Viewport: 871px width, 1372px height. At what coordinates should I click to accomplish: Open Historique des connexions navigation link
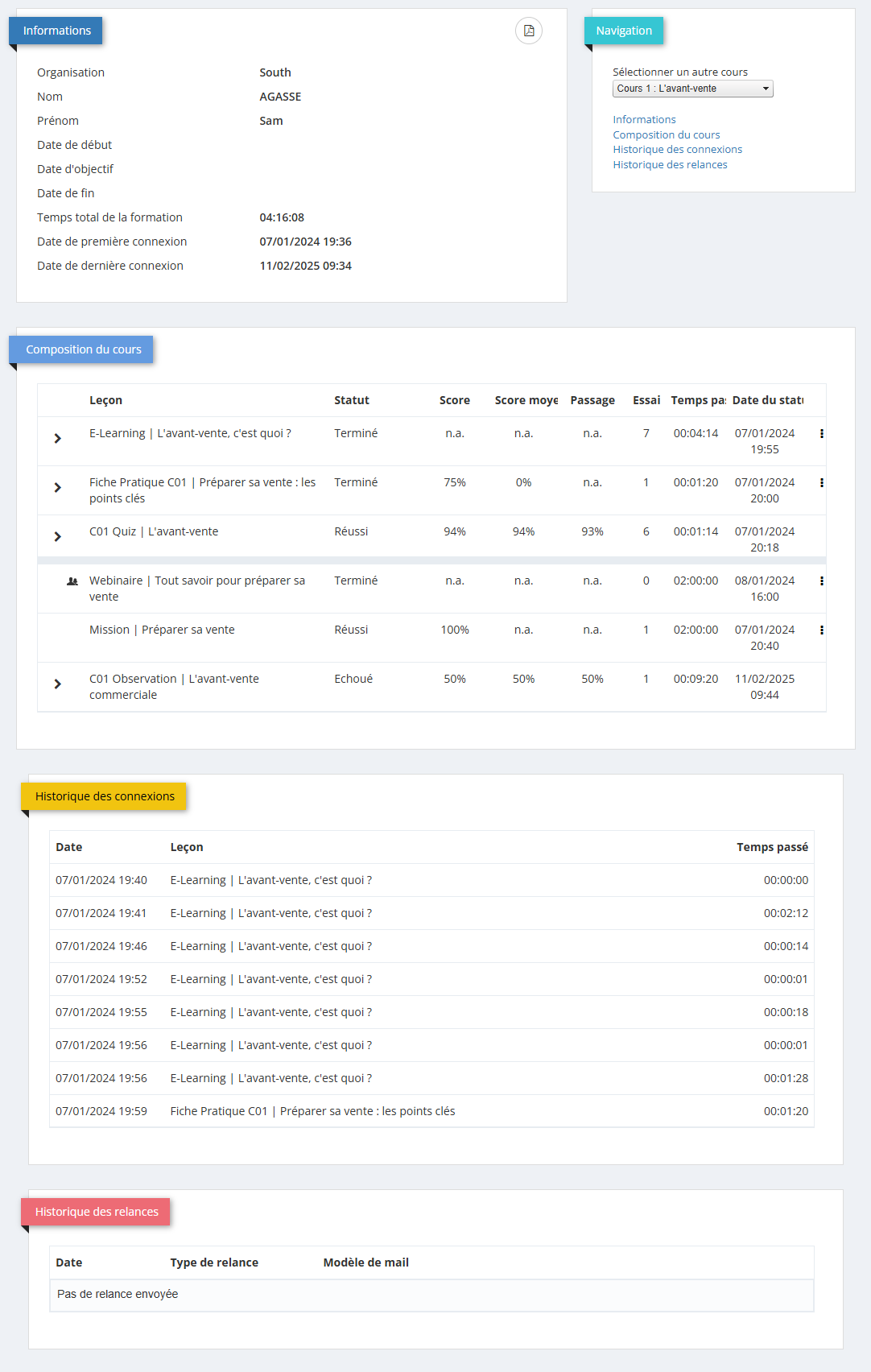677,150
